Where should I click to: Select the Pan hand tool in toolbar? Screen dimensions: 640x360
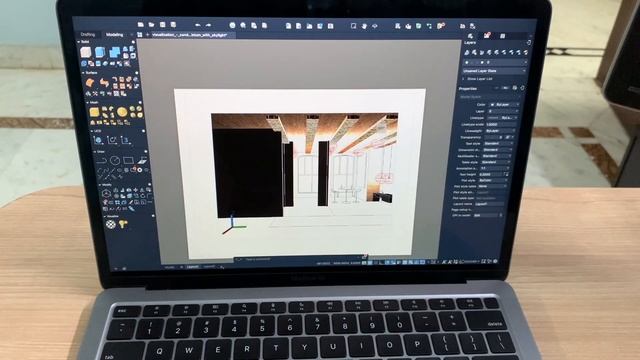click(364, 26)
